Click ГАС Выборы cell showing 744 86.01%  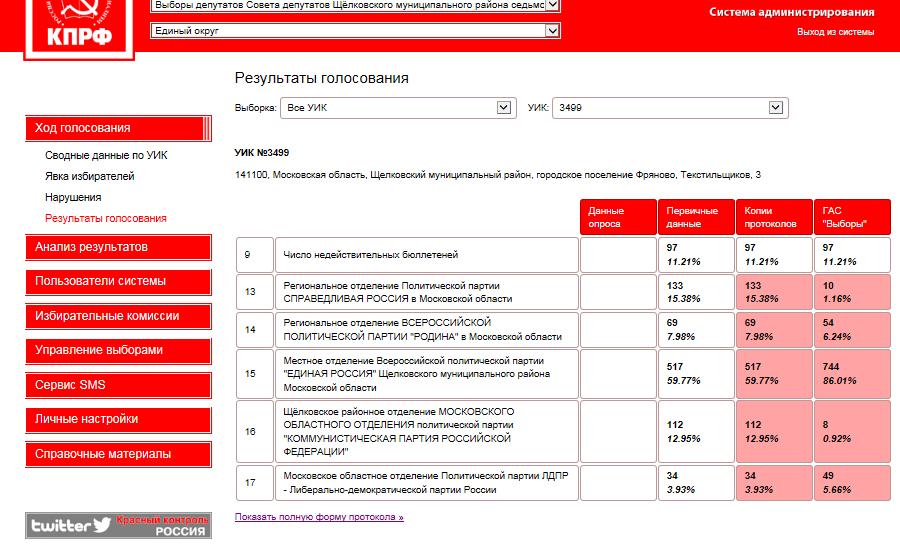pyautogui.click(x=852, y=374)
